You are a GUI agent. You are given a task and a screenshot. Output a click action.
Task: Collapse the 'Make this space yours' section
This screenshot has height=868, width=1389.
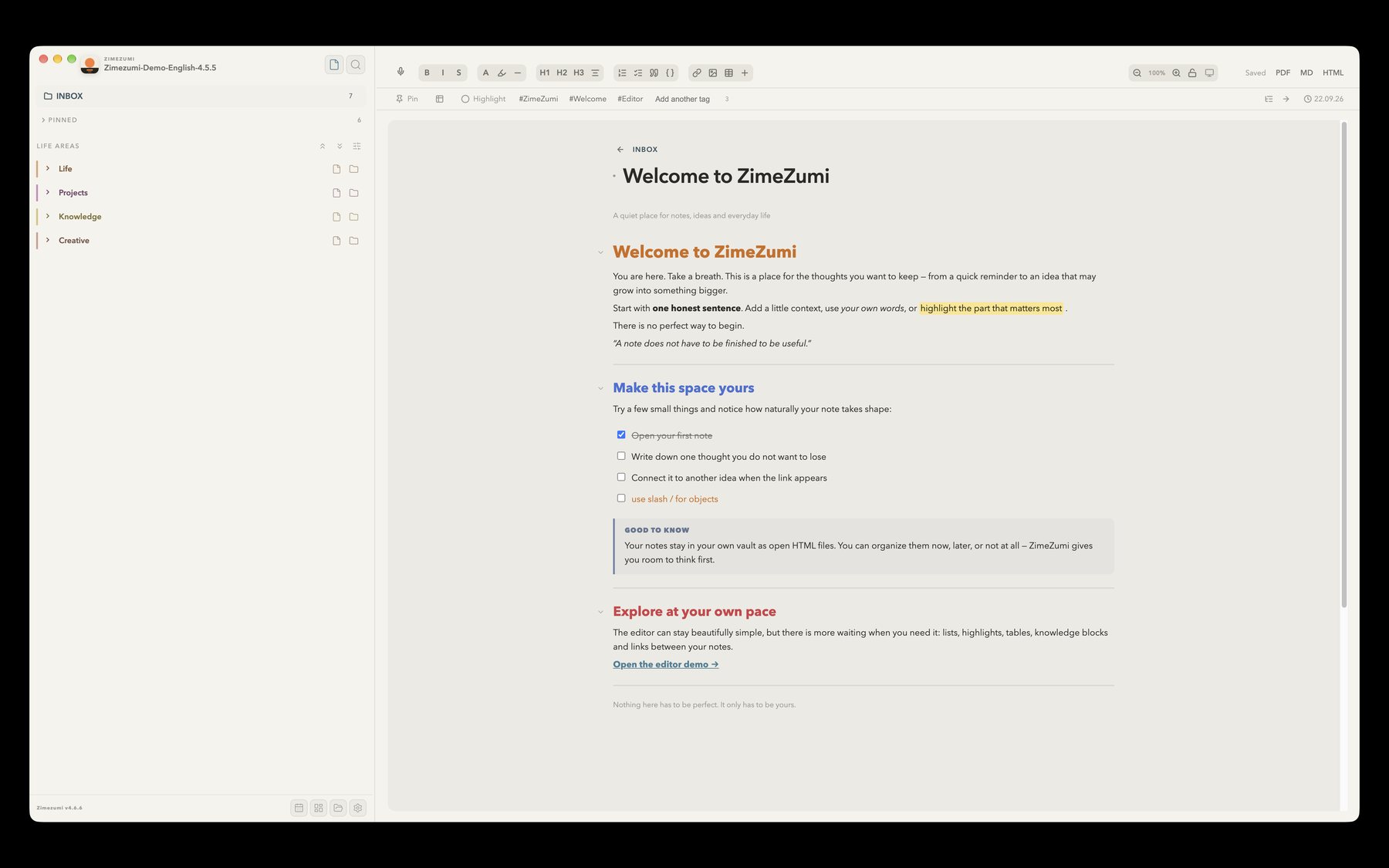(600, 388)
